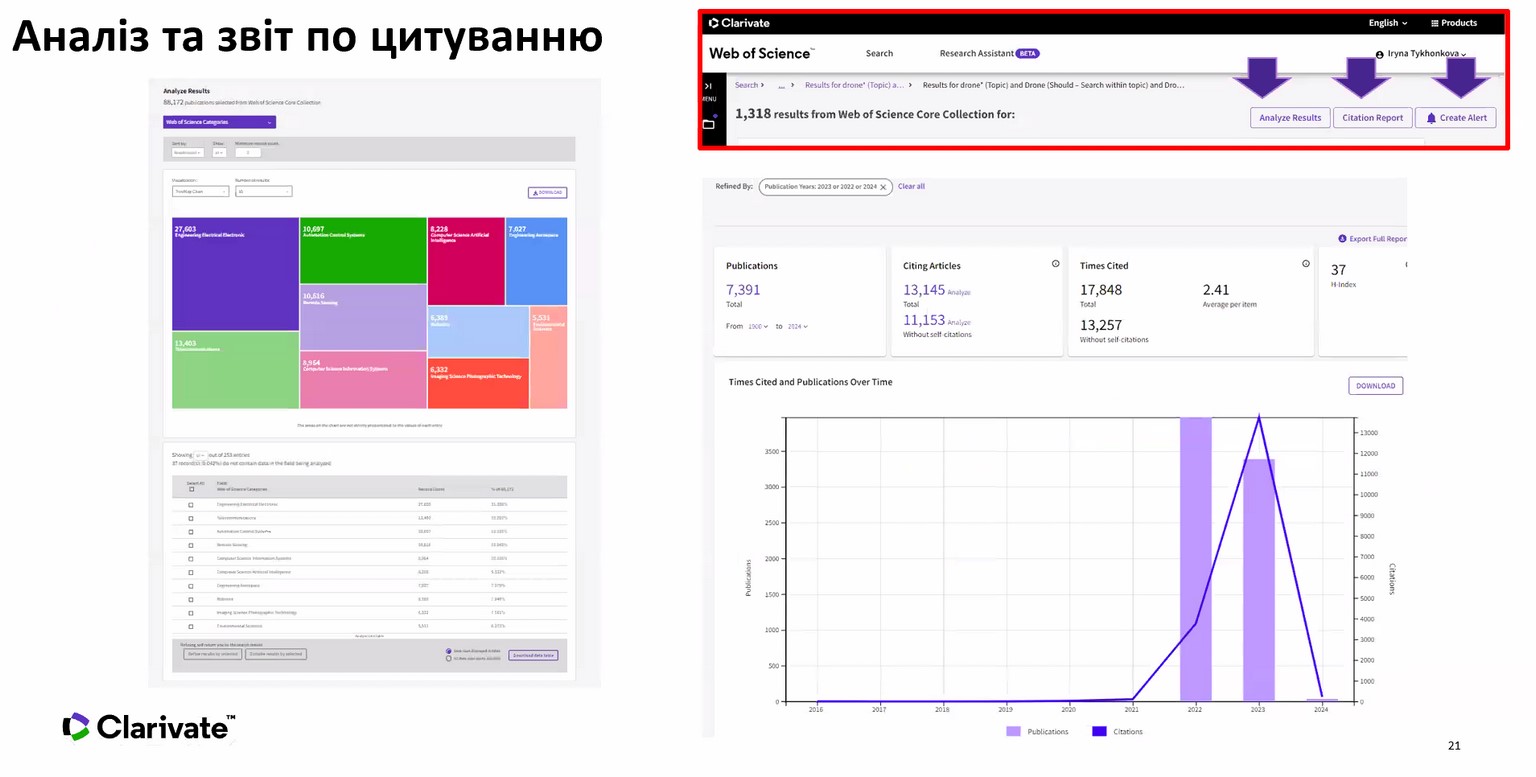Go to the Search menu item

pos(879,54)
